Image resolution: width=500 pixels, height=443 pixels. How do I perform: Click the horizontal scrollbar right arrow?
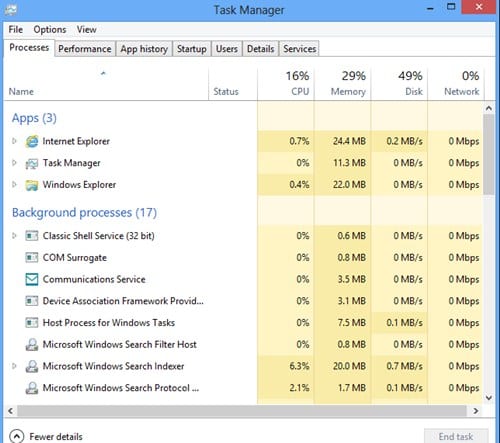pyautogui.click(x=476, y=411)
